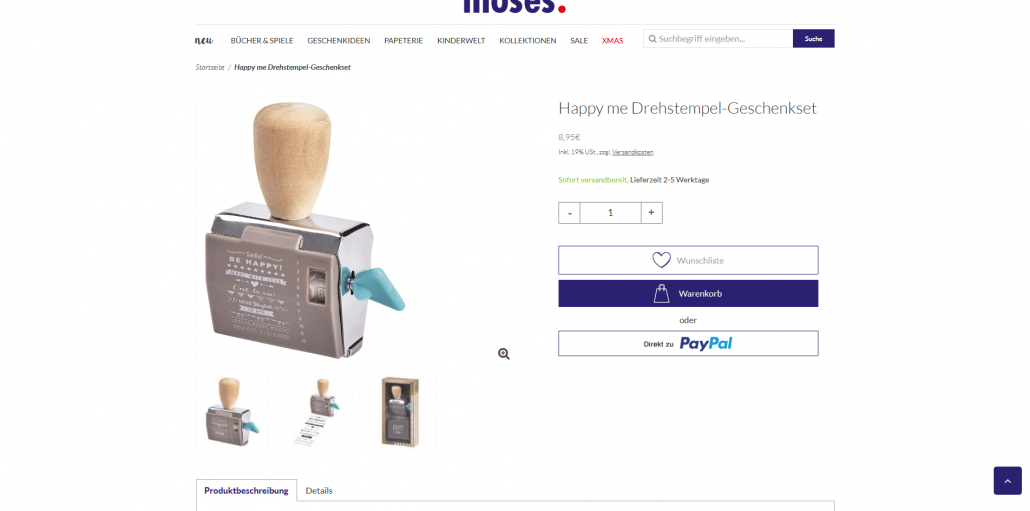Viewport: 1030px width, 511px height.
Task: Increase quantity with the plus button
Action: (x=652, y=213)
